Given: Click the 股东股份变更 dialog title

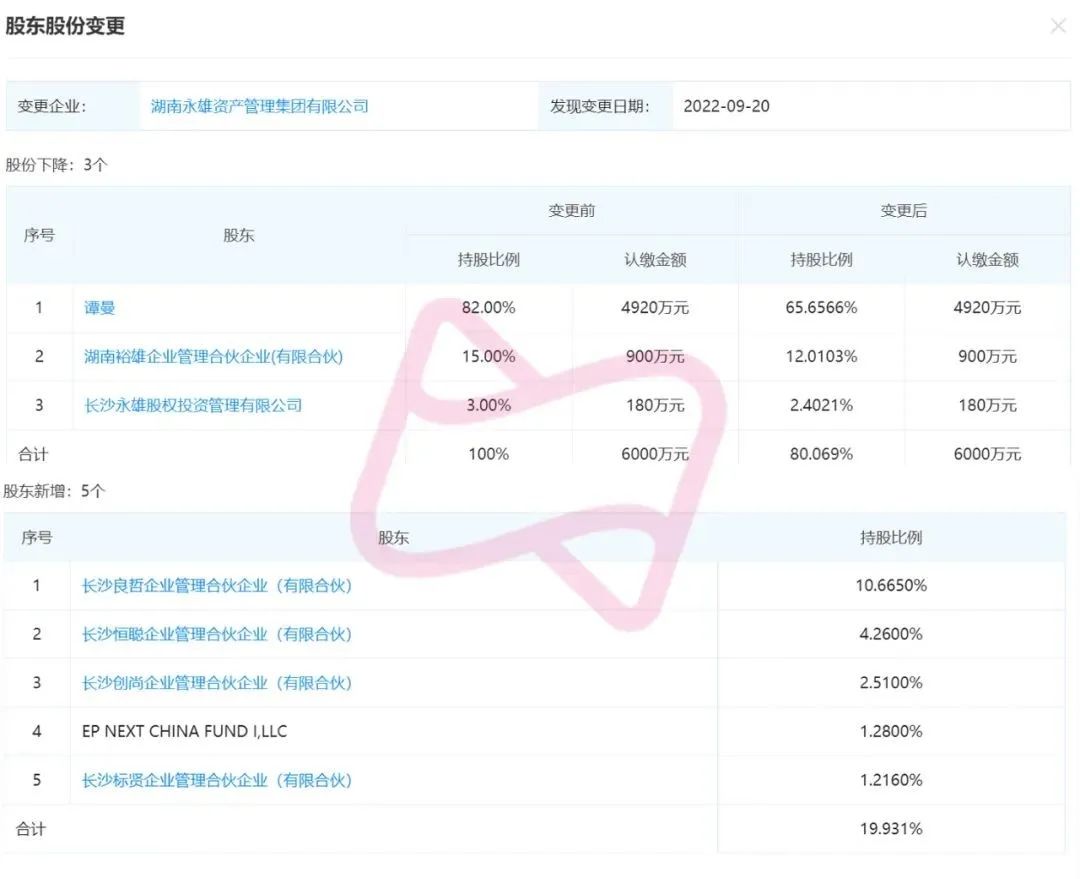Looking at the screenshot, I should (65, 26).
